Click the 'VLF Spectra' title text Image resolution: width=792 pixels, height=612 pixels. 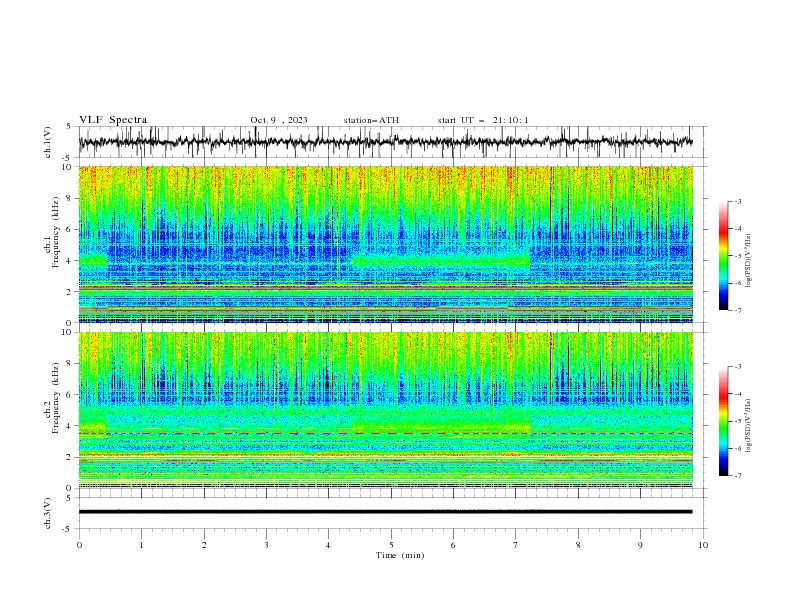(113, 120)
